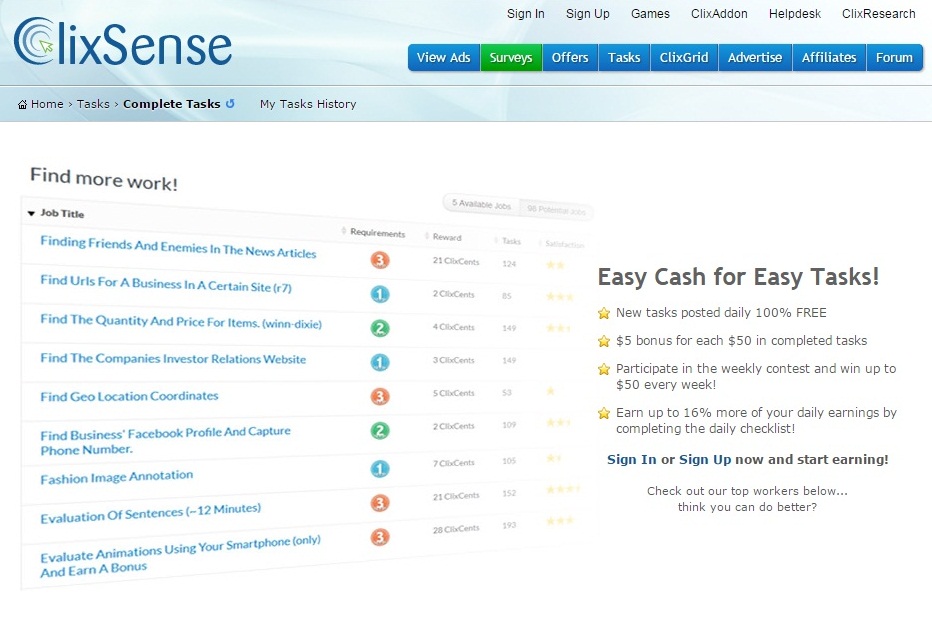Screen dimensions: 932x629
Task: Open My Tasks History
Action: click(x=307, y=103)
